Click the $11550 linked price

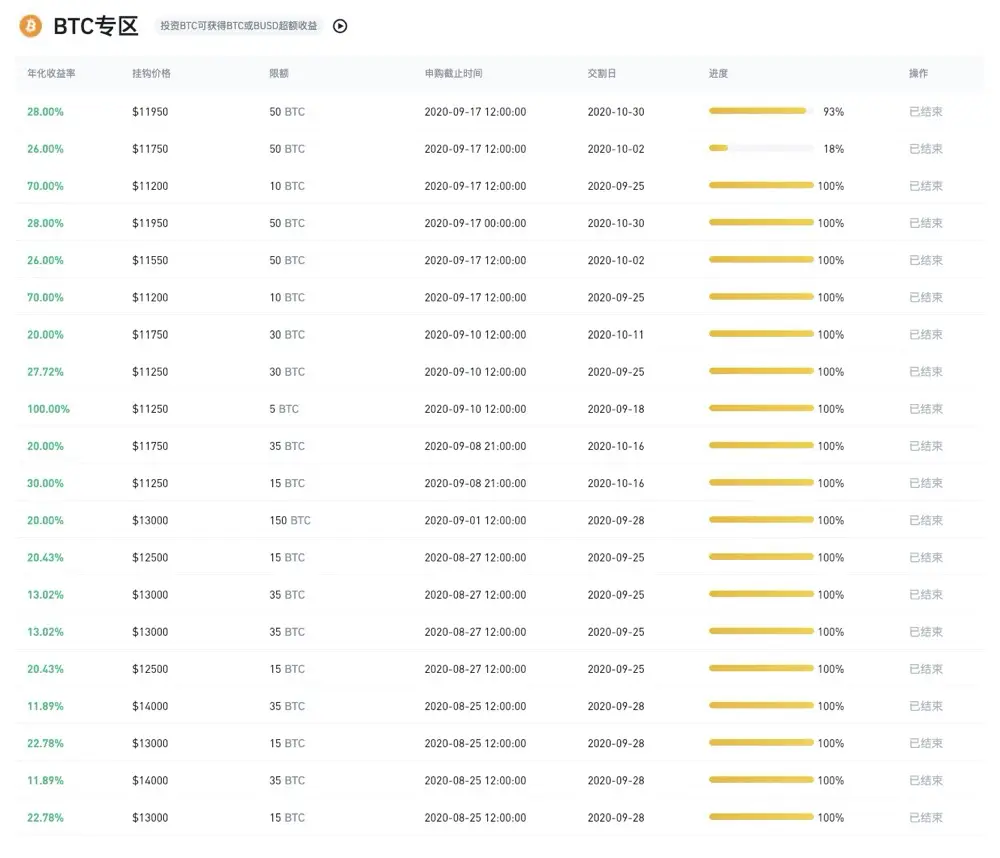(150, 260)
